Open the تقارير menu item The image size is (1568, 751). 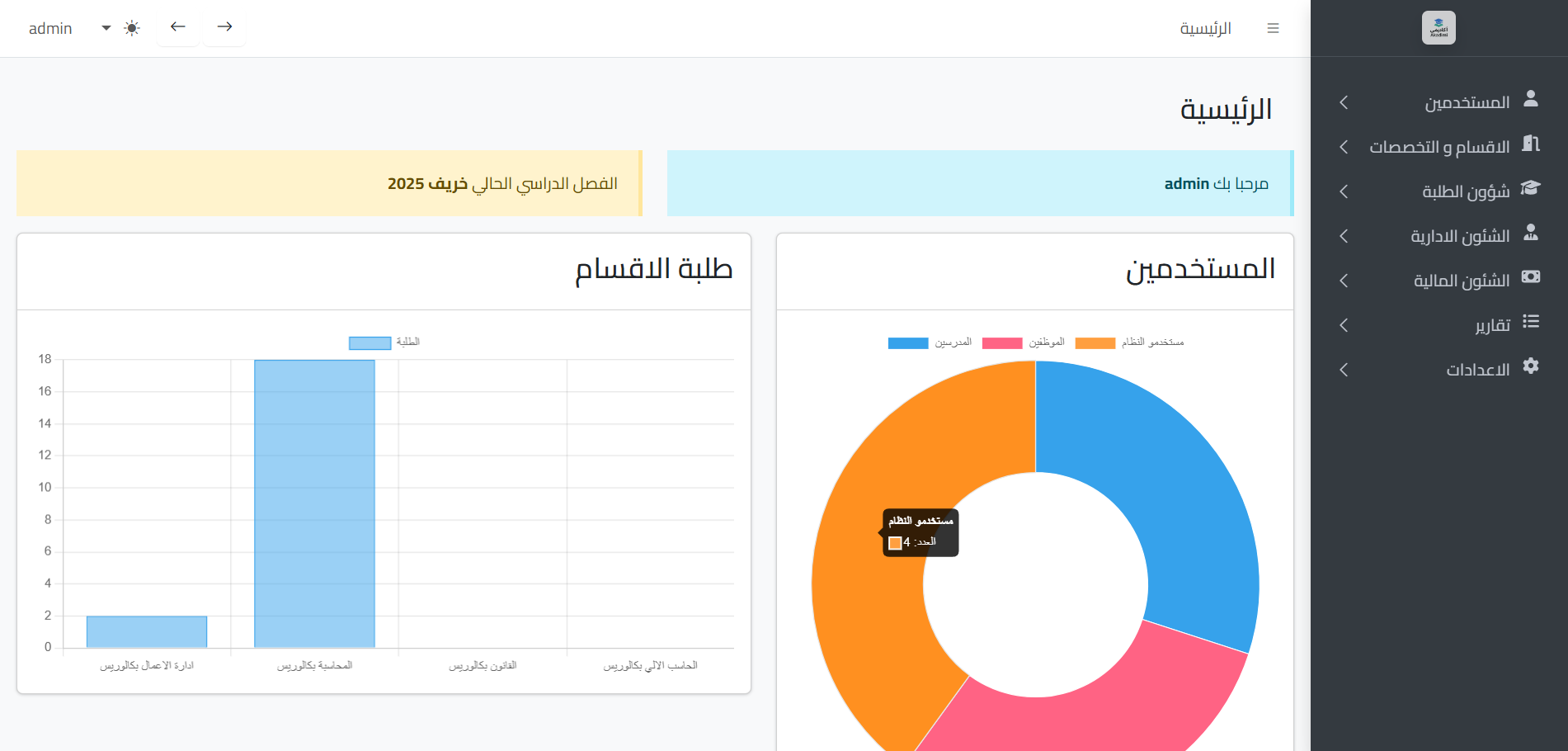tap(1491, 325)
